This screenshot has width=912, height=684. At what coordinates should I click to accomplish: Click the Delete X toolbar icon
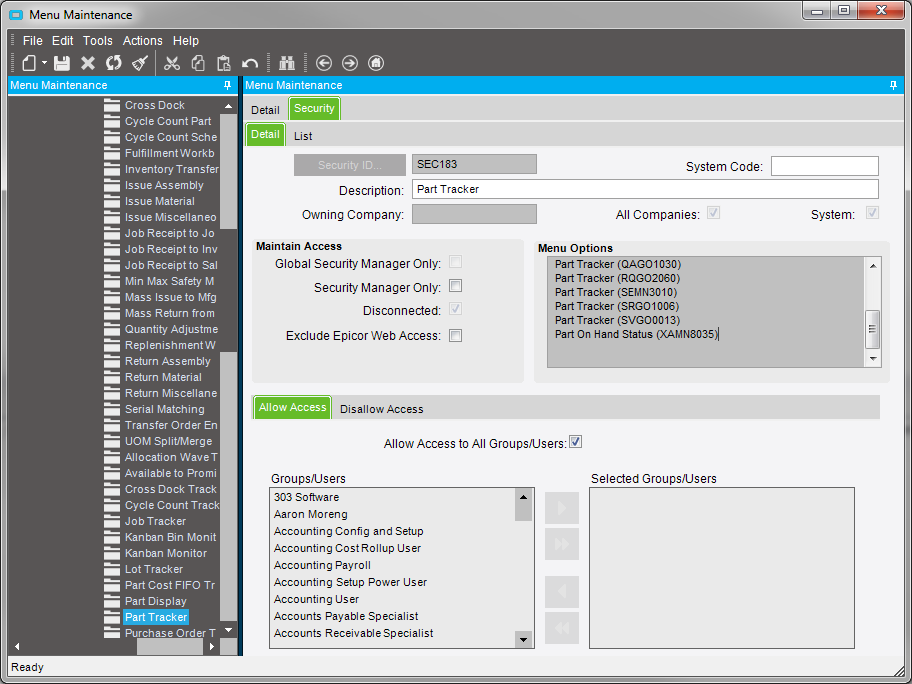(x=88, y=63)
